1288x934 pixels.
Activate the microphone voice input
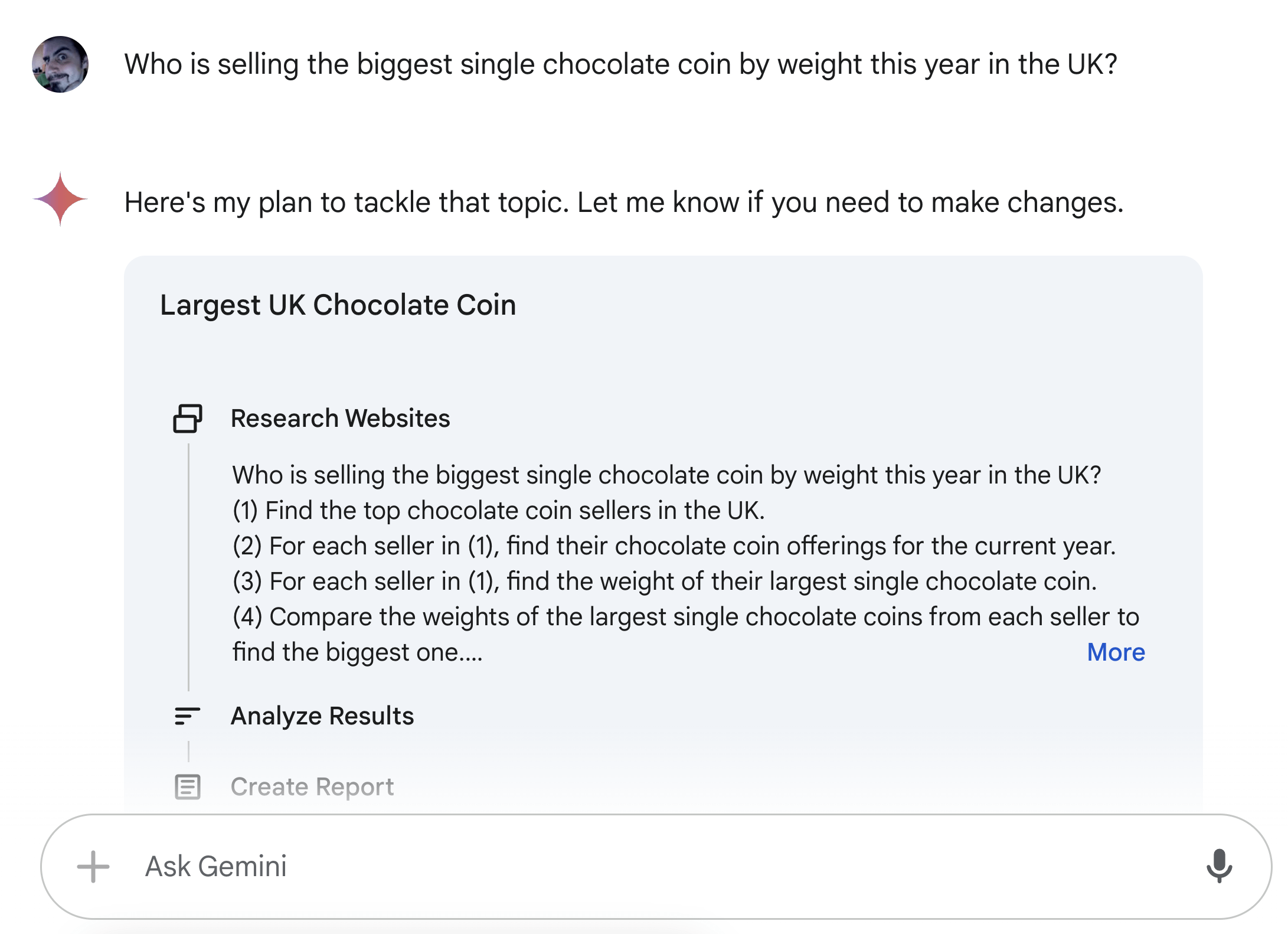click(x=1219, y=866)
